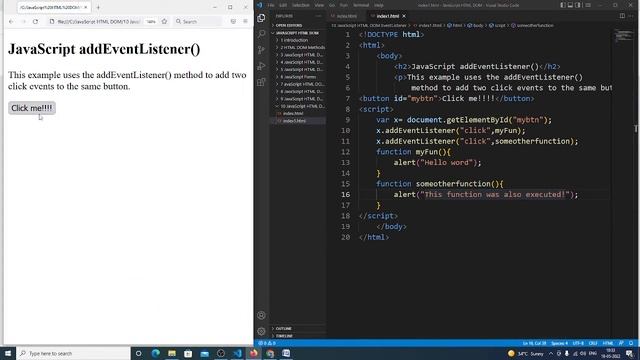Close the index1.html editor tab
This screenshot has width=640, height=360.
[x=404, y=16]
